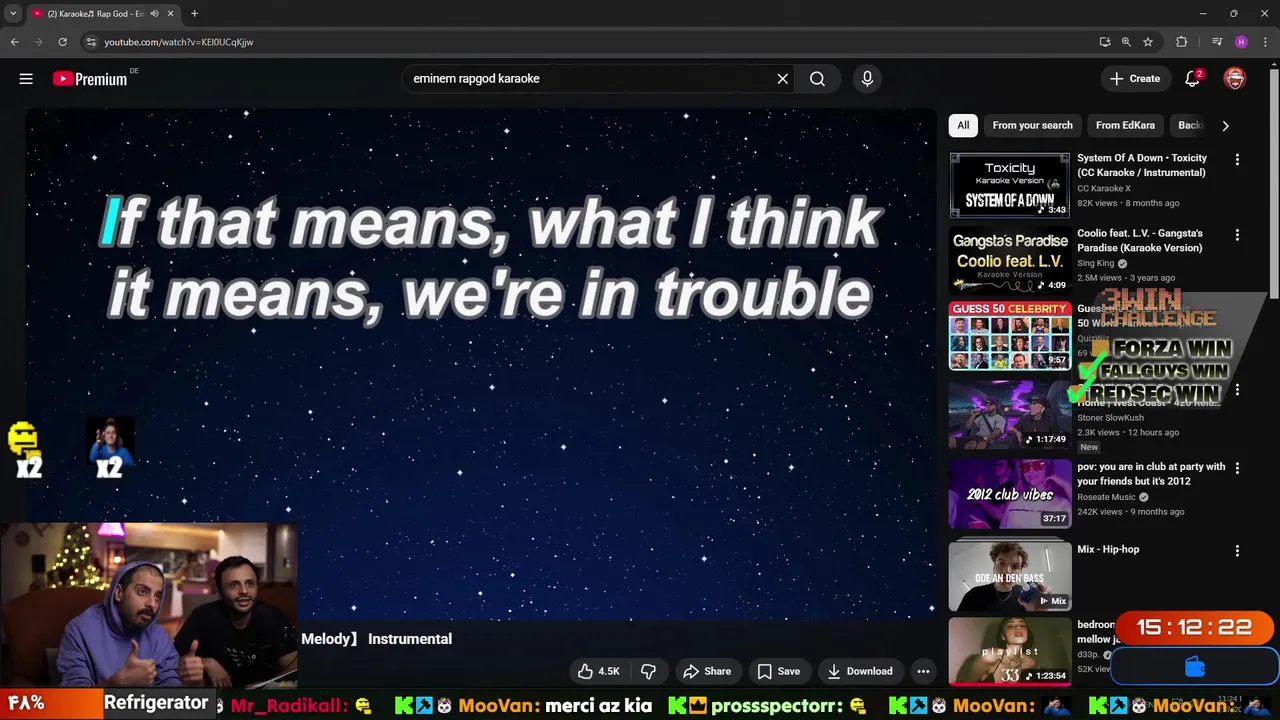1280x720 pixels.
Task: Dislike the video with thumbs down
Action: click(x=648, y=671)
